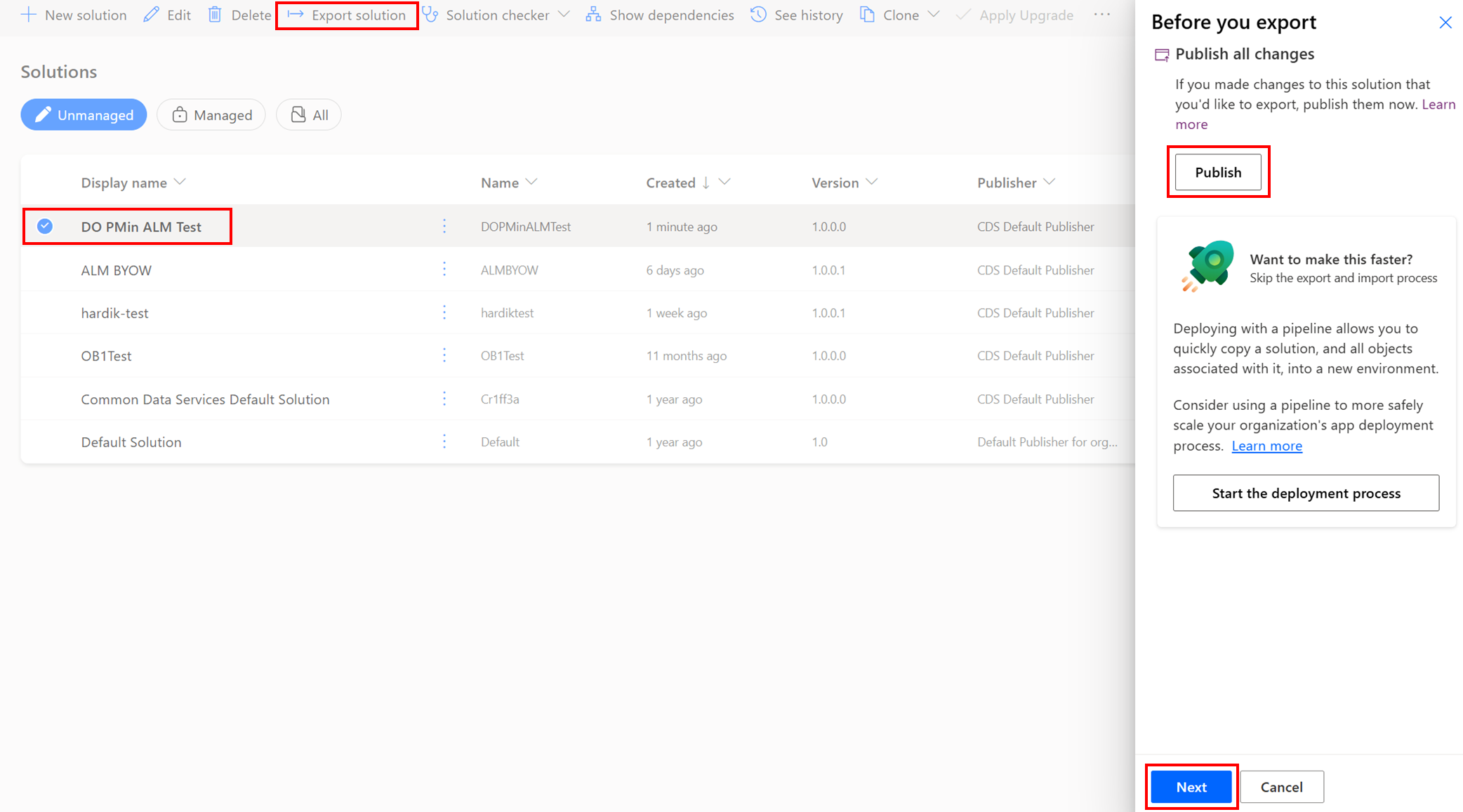The width and height of the screenshot is (1463, 812).
Task: Check the DO PMin ALM Test checkbox
Action: tap(45, 227)
